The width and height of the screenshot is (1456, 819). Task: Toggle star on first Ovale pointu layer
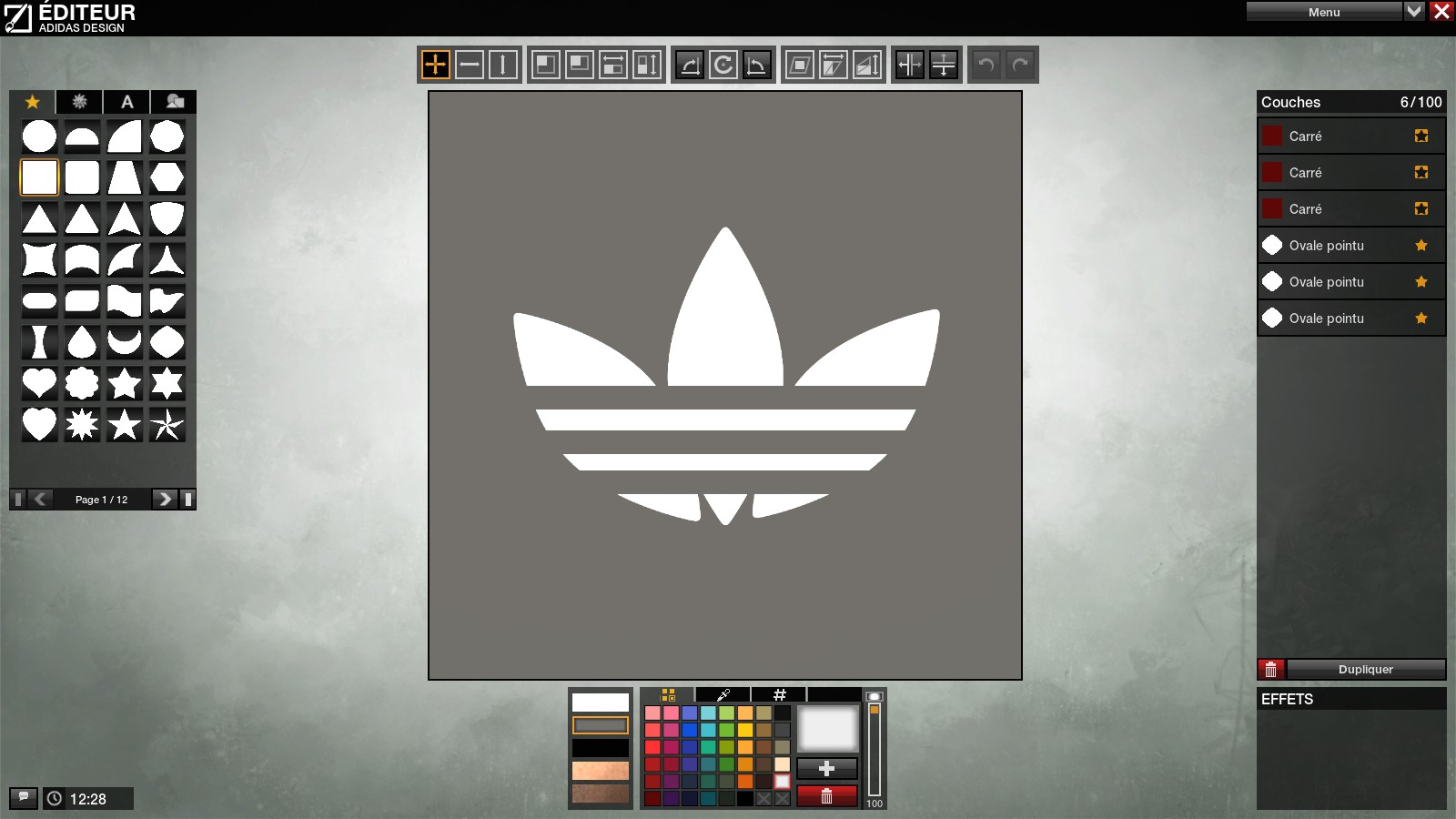[x=1421, y=245]
